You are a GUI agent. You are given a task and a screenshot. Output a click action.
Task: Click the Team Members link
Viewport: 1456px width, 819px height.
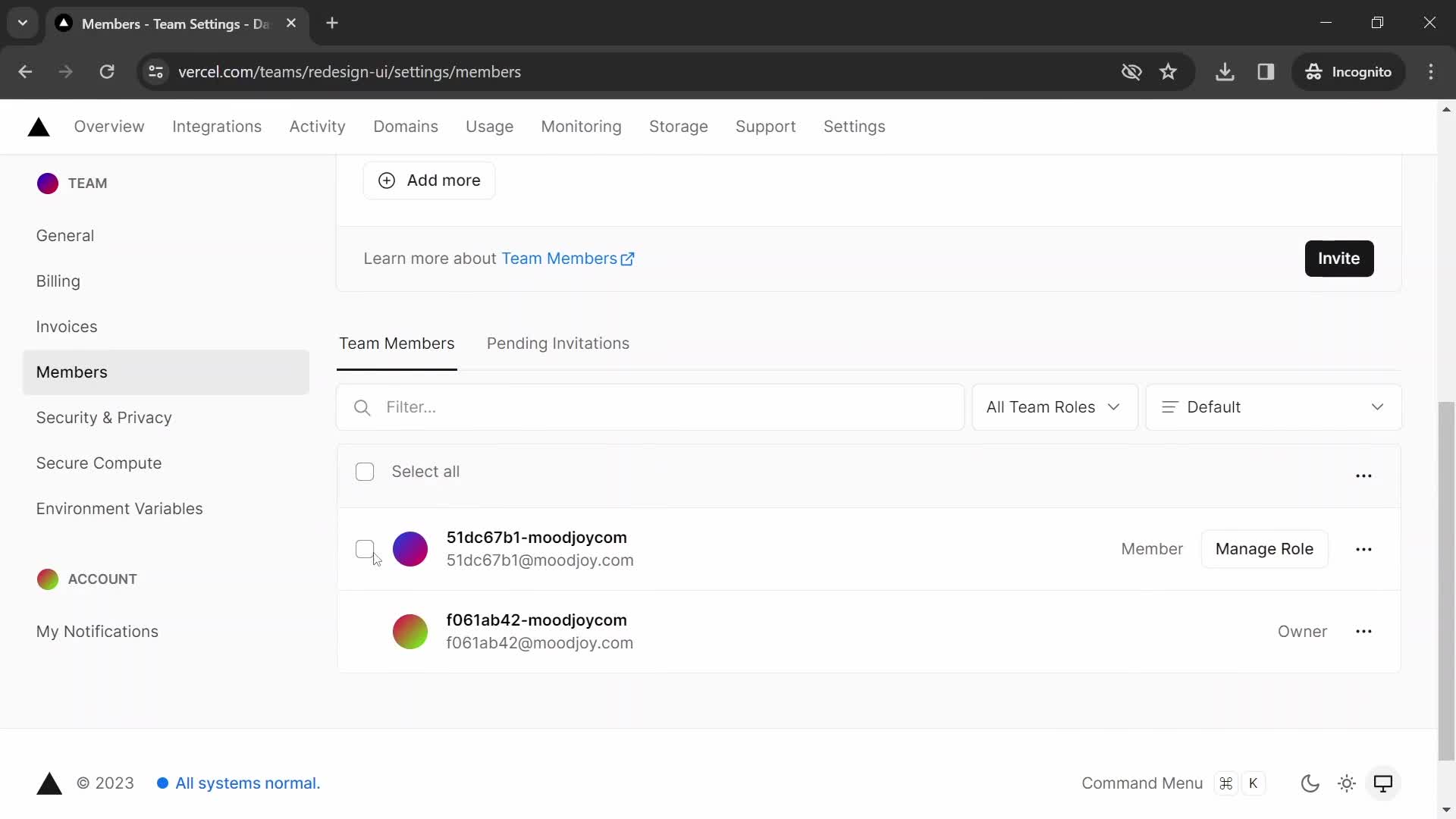point(397,343)
